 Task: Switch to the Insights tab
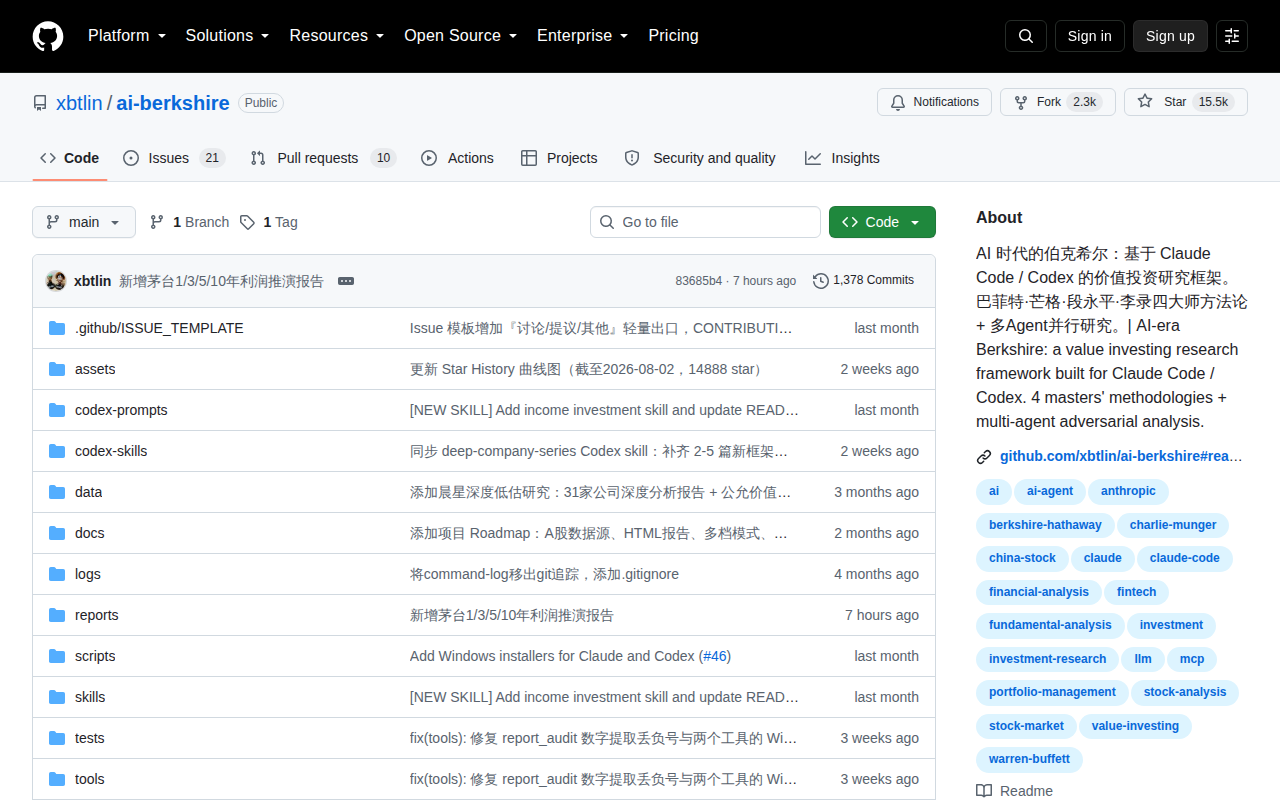[842, 158]
